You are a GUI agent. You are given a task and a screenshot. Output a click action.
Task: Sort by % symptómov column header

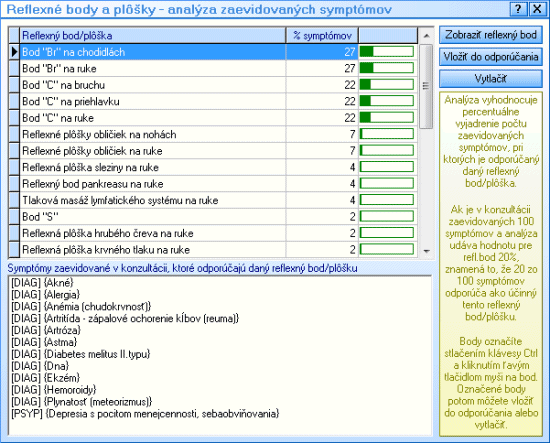click(x=322, y=35)
